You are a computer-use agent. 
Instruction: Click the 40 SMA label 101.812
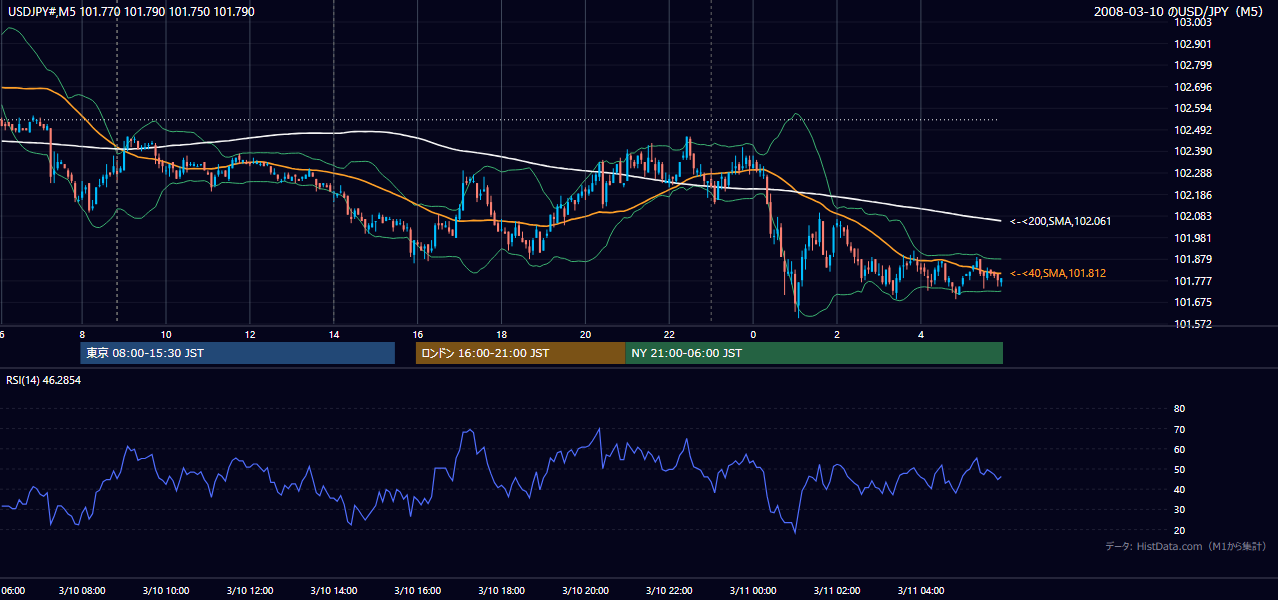click(1058, 273)
